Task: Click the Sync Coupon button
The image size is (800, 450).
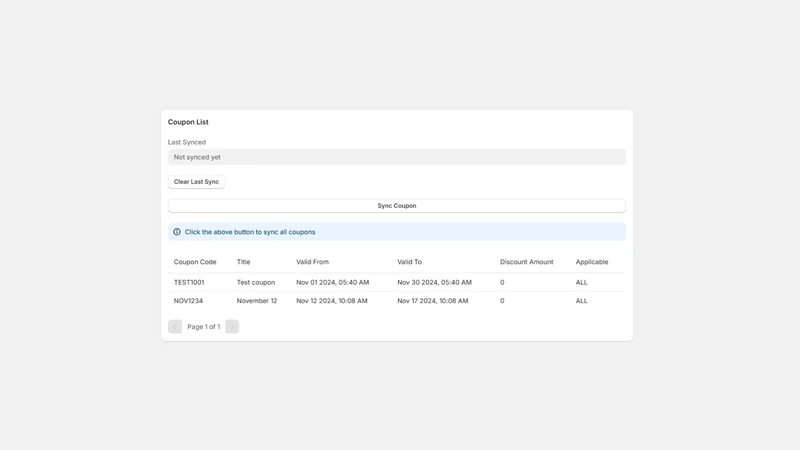Action: pyautogui.click(x=397, y=206)
